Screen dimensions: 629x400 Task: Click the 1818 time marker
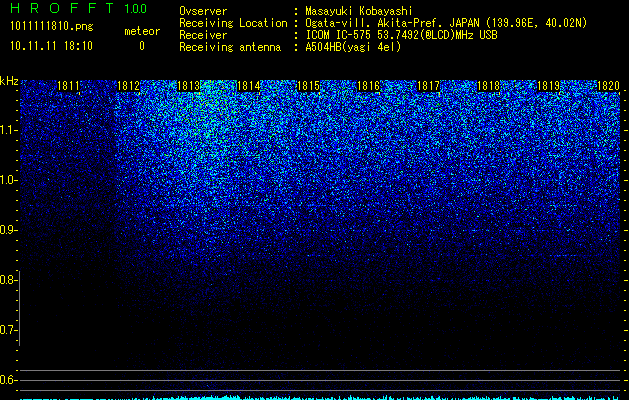tap(489, 86)
